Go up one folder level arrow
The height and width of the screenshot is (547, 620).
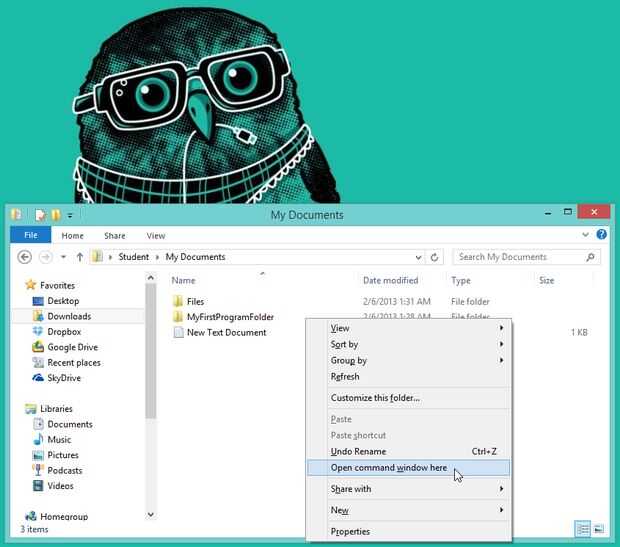coord(79,257)
